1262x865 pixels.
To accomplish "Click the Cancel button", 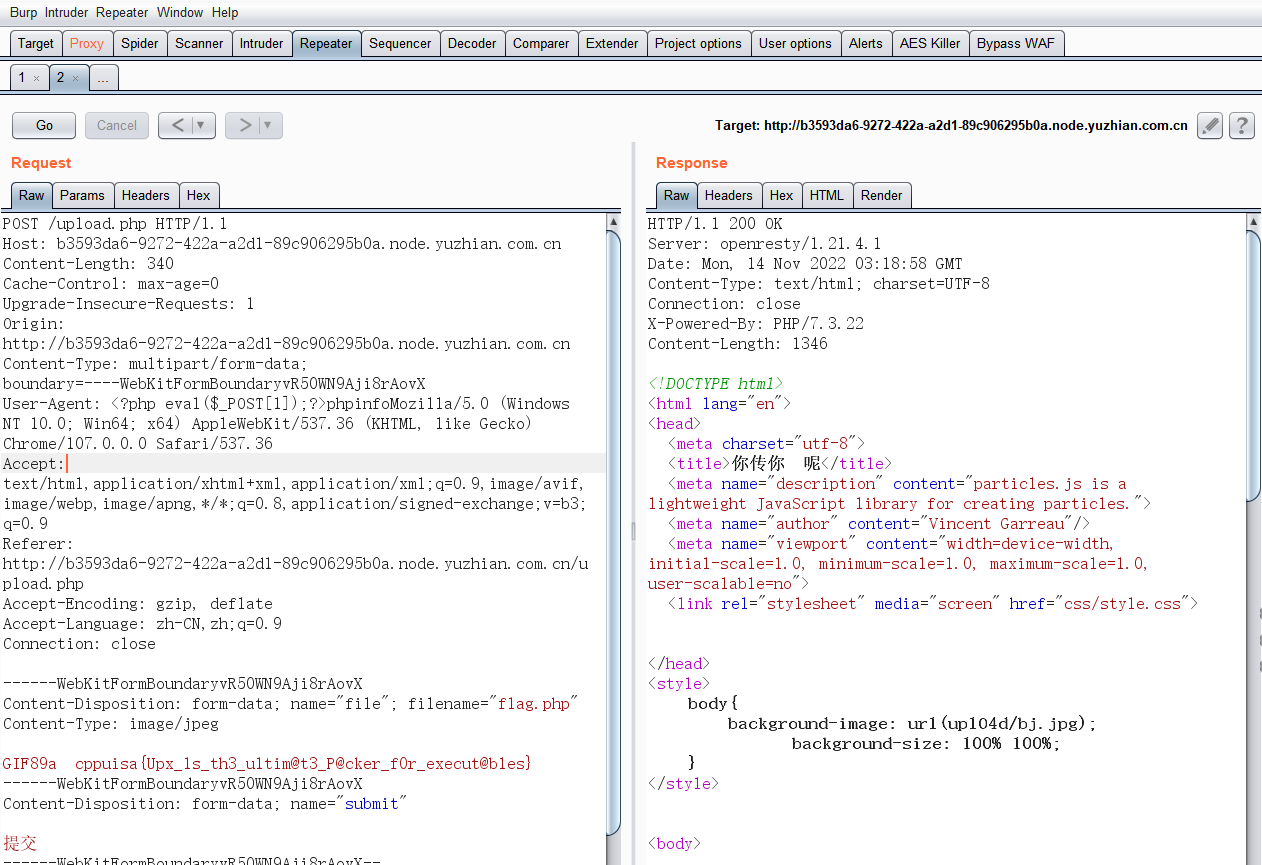I will point(117,125).
